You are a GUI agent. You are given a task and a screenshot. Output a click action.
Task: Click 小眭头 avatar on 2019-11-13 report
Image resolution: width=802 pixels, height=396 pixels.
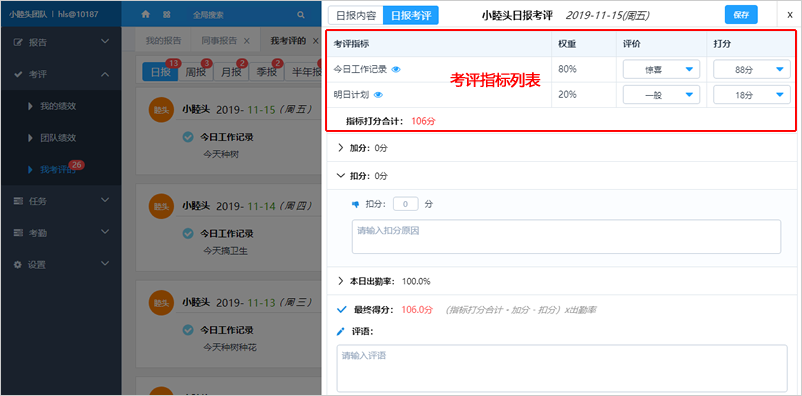click(161, 302)
